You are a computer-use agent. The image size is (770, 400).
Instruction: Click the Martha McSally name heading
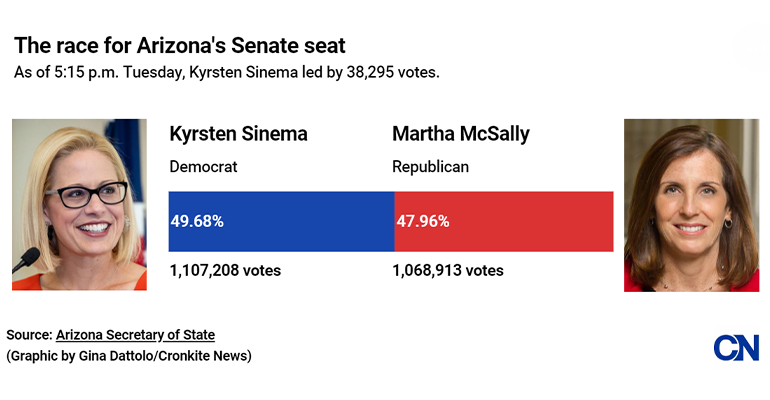(461, 135)
